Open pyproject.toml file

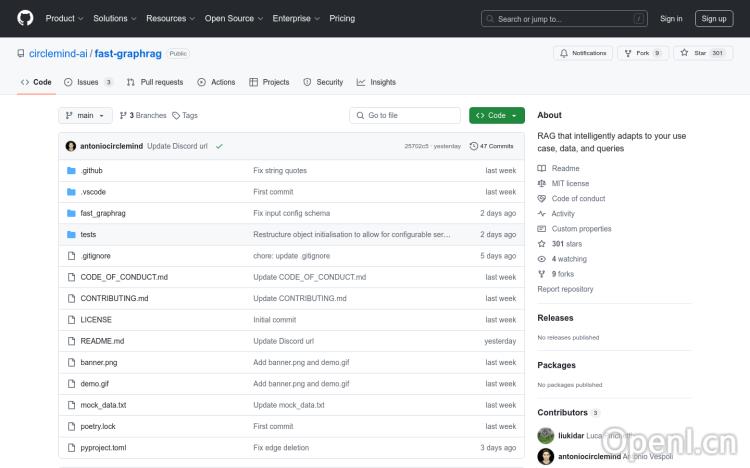[x=103, y=447]
